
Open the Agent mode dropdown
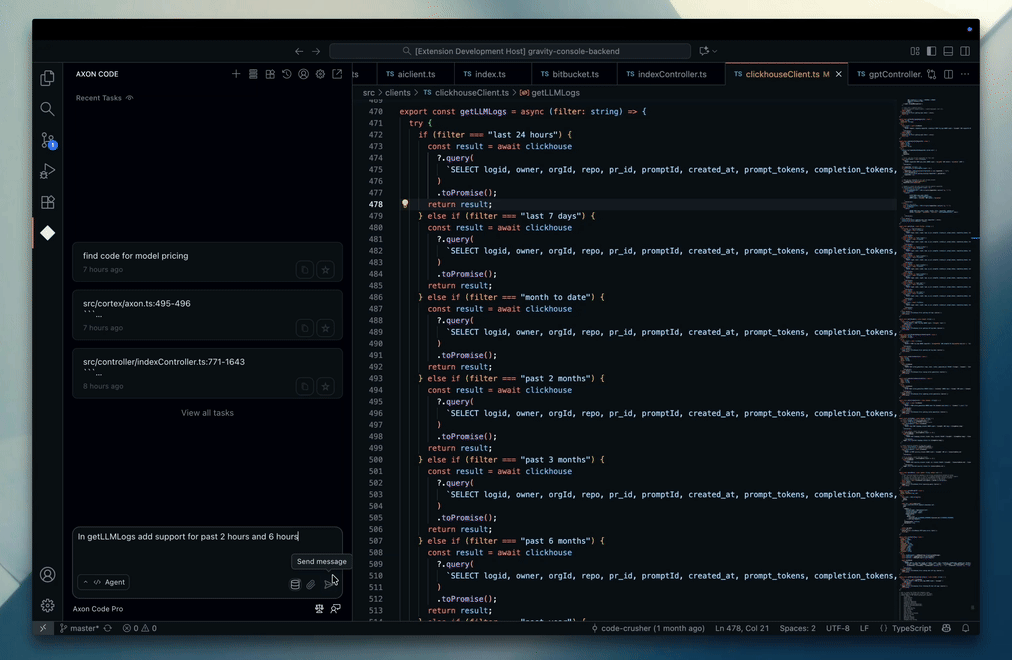(x=104, y=582)
